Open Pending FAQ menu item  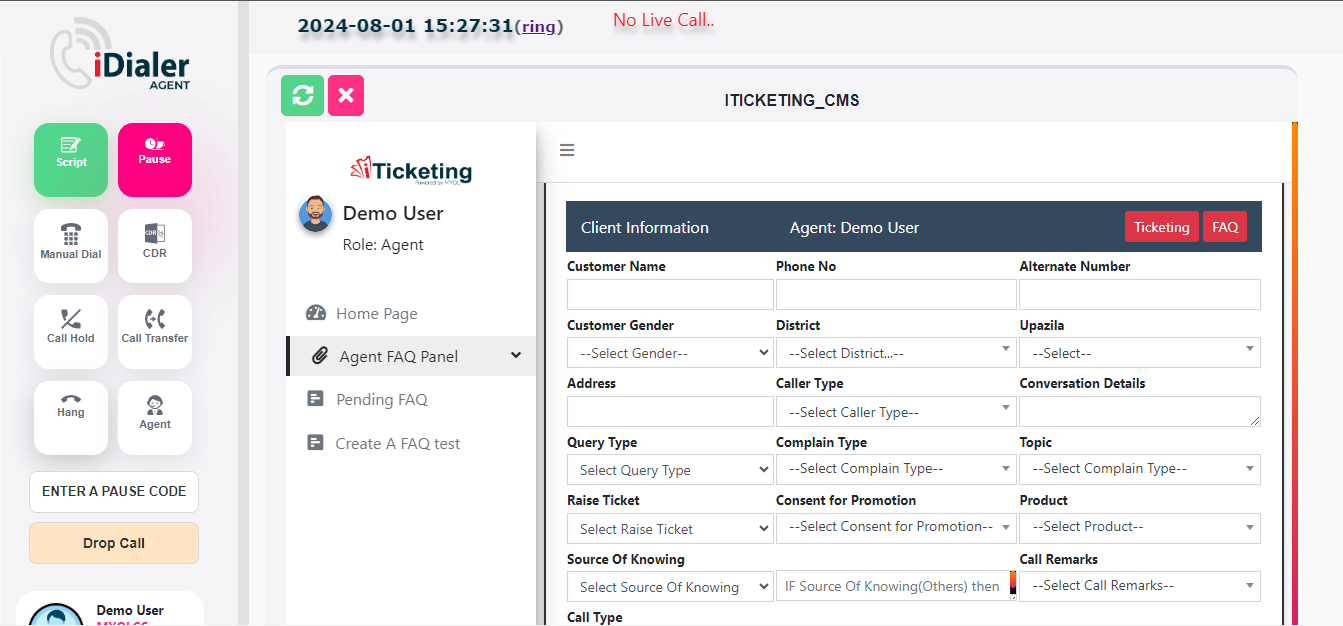(x=381, y=400)
